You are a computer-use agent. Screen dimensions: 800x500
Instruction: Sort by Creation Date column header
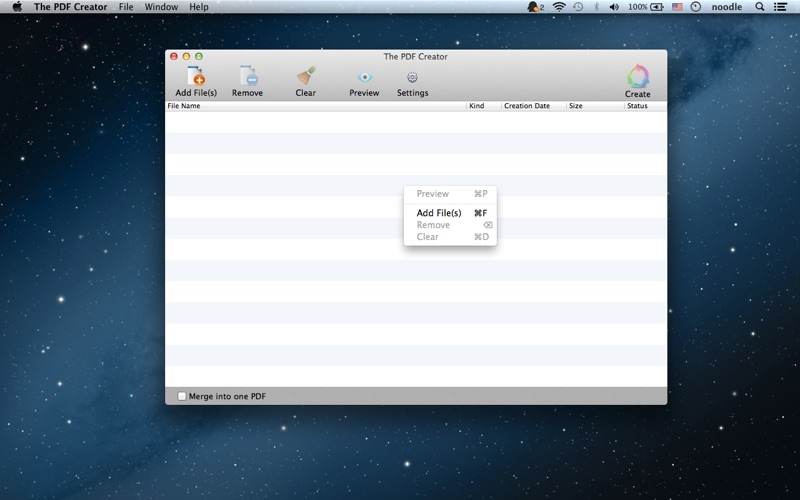pyautogui.click(x=534, y=106)
